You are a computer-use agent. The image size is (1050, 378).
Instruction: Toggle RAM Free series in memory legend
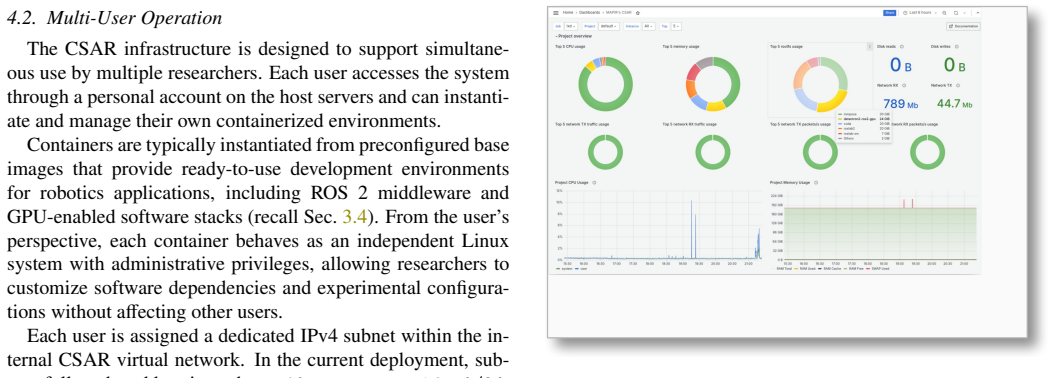coord(853,268)
